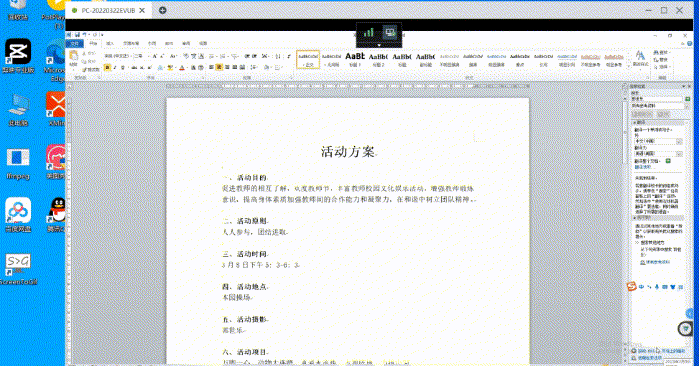The height and width of the screenshot is (366, 699).
Task: Click the Character Border icon
Action: pos(201,56)
